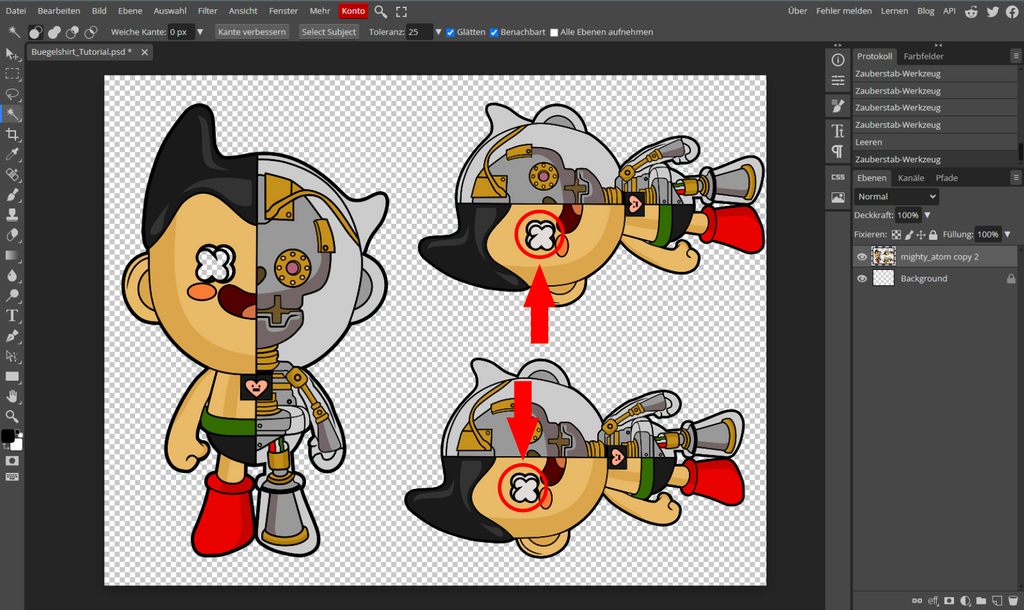Click the Kante verbessern button

click(251, 32)
